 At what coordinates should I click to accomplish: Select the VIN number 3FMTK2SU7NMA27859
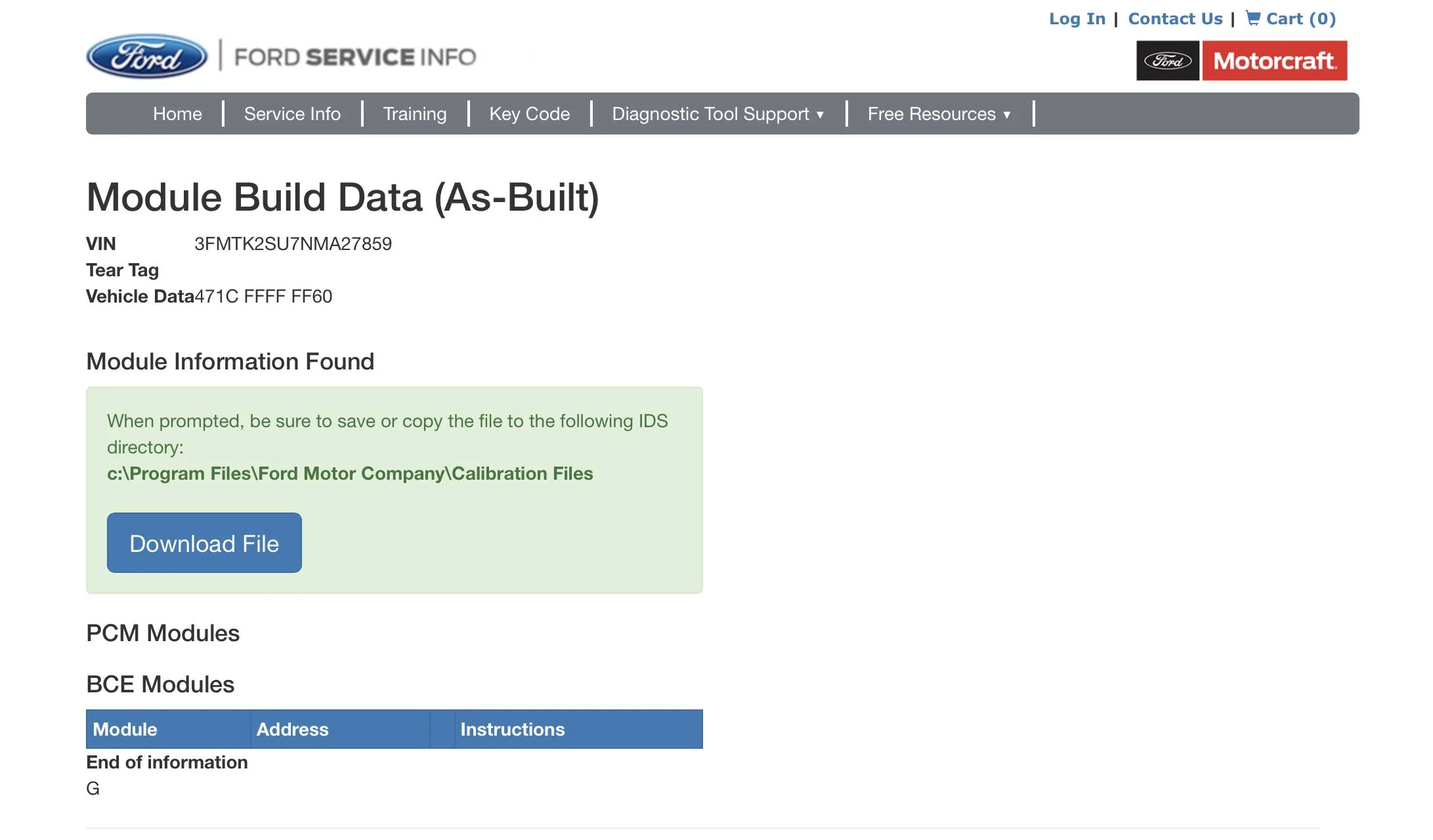click(x=293, y=243)
